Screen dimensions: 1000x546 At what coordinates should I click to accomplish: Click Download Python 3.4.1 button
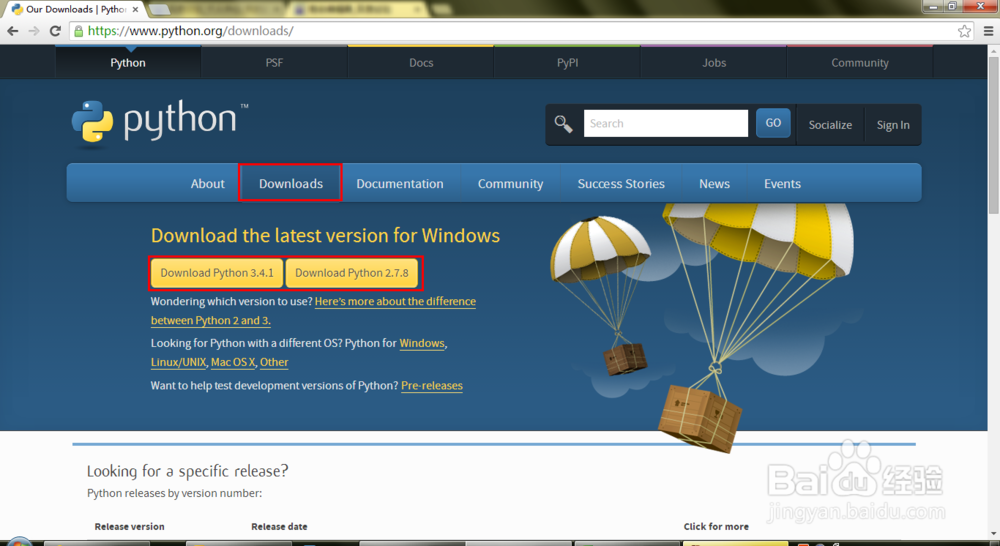(217, 273)
